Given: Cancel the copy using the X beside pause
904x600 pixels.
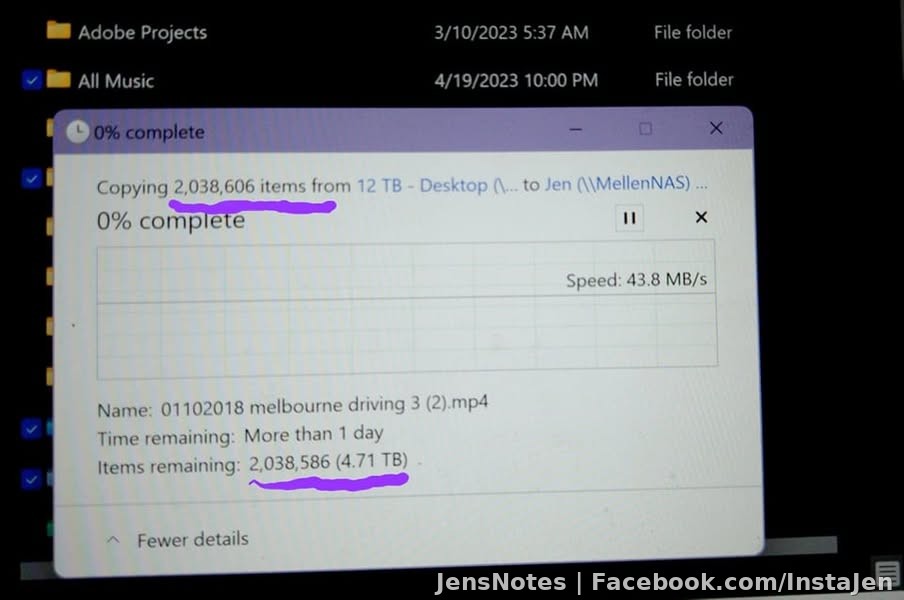Looking at the screenshot, I should (x=701, y=217).
